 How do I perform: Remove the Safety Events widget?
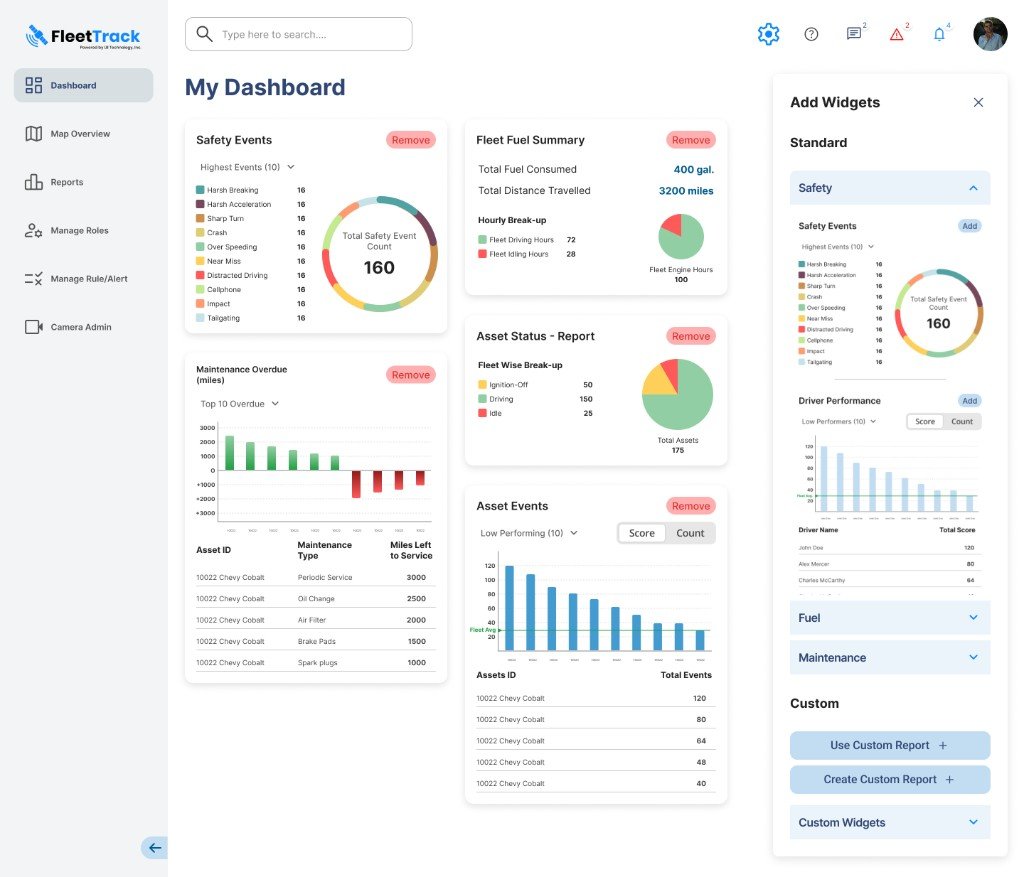coord(411,140)
